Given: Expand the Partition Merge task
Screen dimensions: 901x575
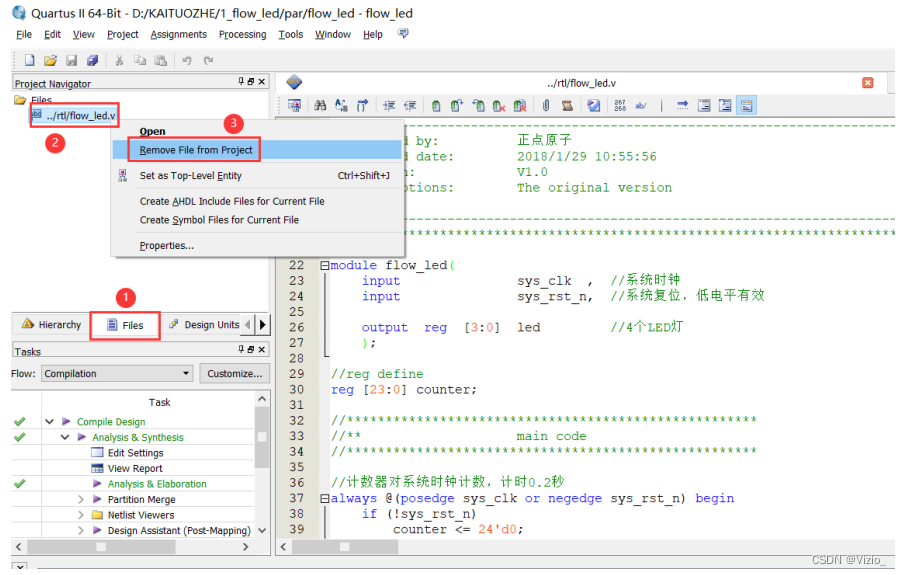Looking at the screenshot, I should point(81,500).
